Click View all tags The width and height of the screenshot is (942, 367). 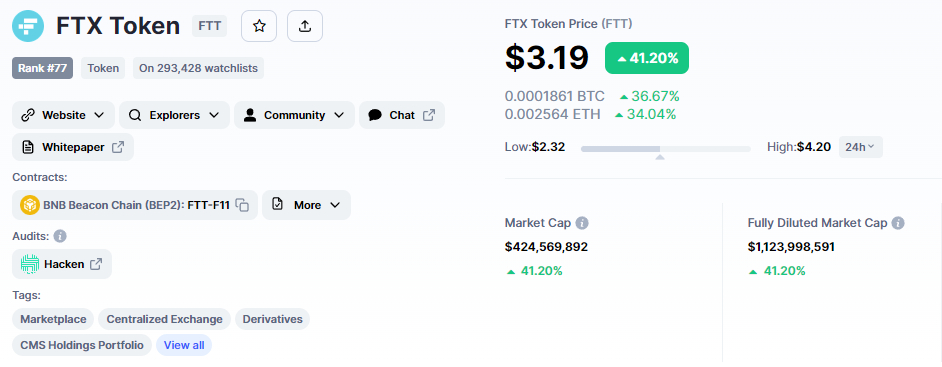coord(184,345)
